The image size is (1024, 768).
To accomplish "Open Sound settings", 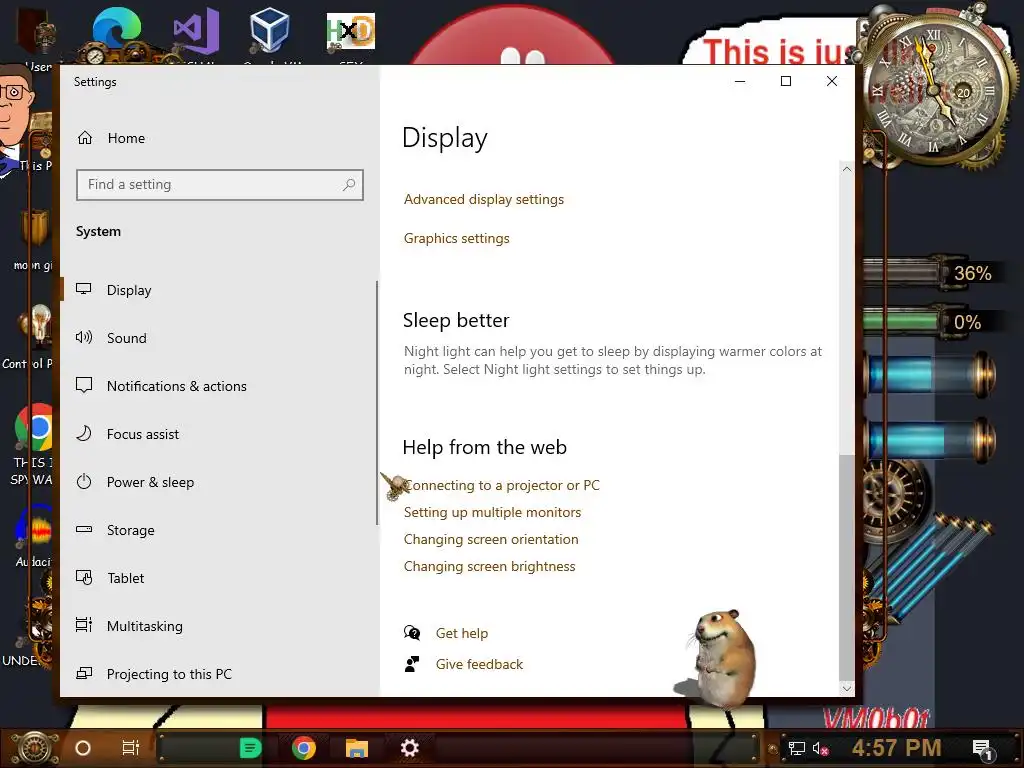I will [219, 338].
